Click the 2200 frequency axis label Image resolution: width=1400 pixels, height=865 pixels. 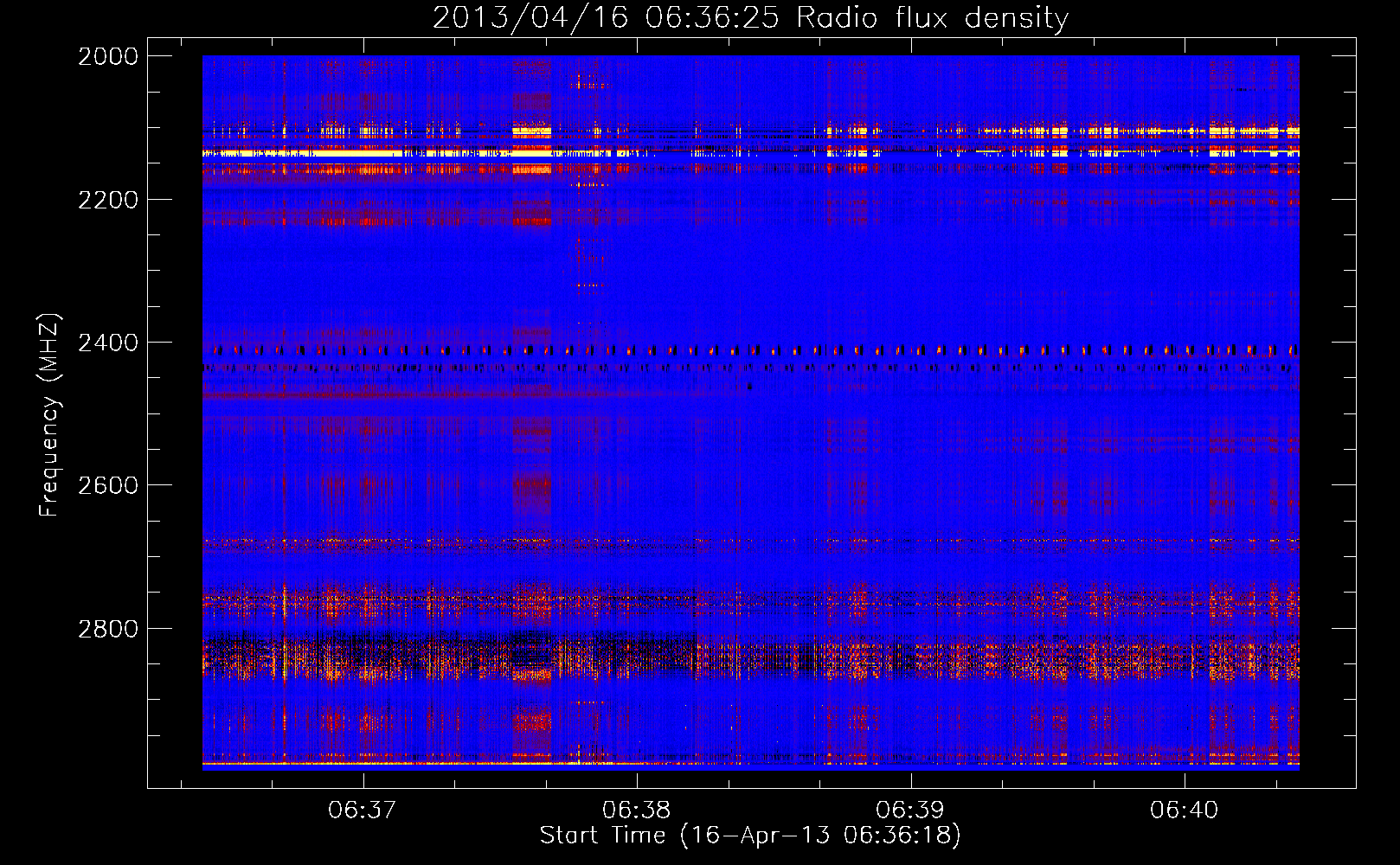[108, 200]
